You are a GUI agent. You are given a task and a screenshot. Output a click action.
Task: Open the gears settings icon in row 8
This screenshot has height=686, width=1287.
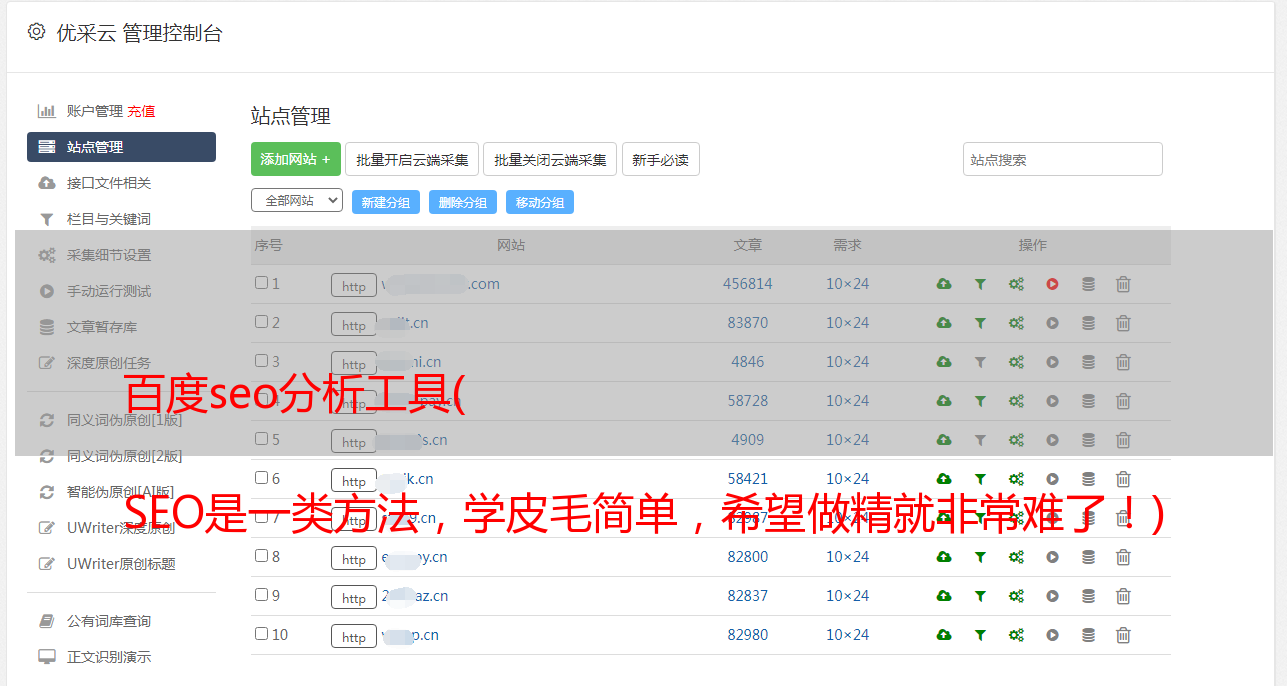click(1016, 557)
